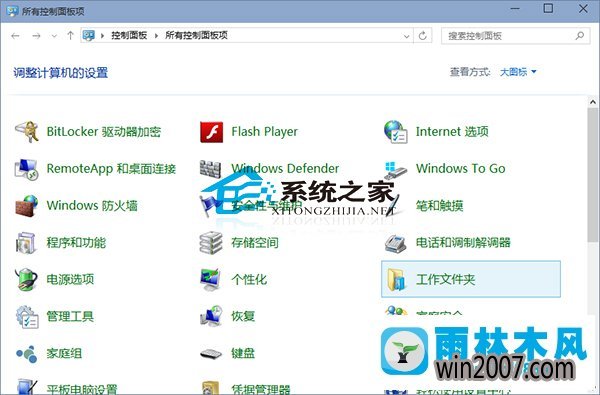Open the 电源选项 battery icon
Viewport: 600px width, 395px height.
pyautogui.click(x=26, y=279)
